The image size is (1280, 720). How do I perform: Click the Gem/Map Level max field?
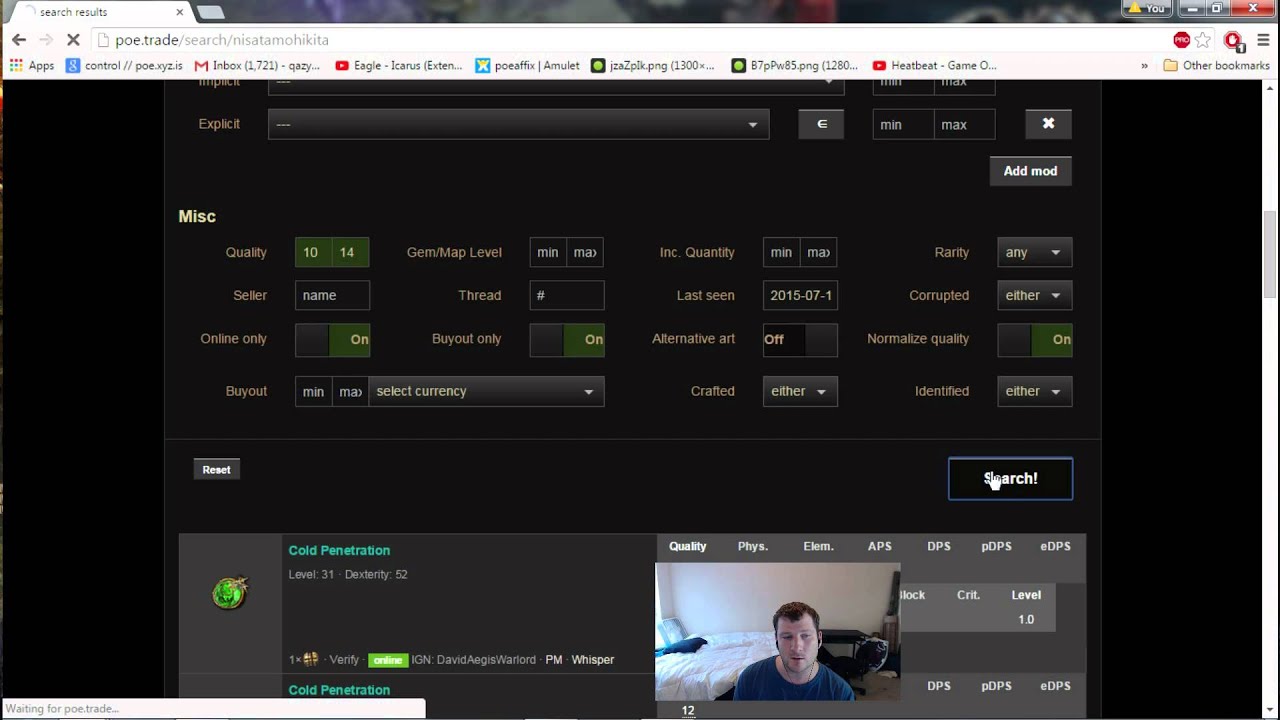(x=585, y=252)
